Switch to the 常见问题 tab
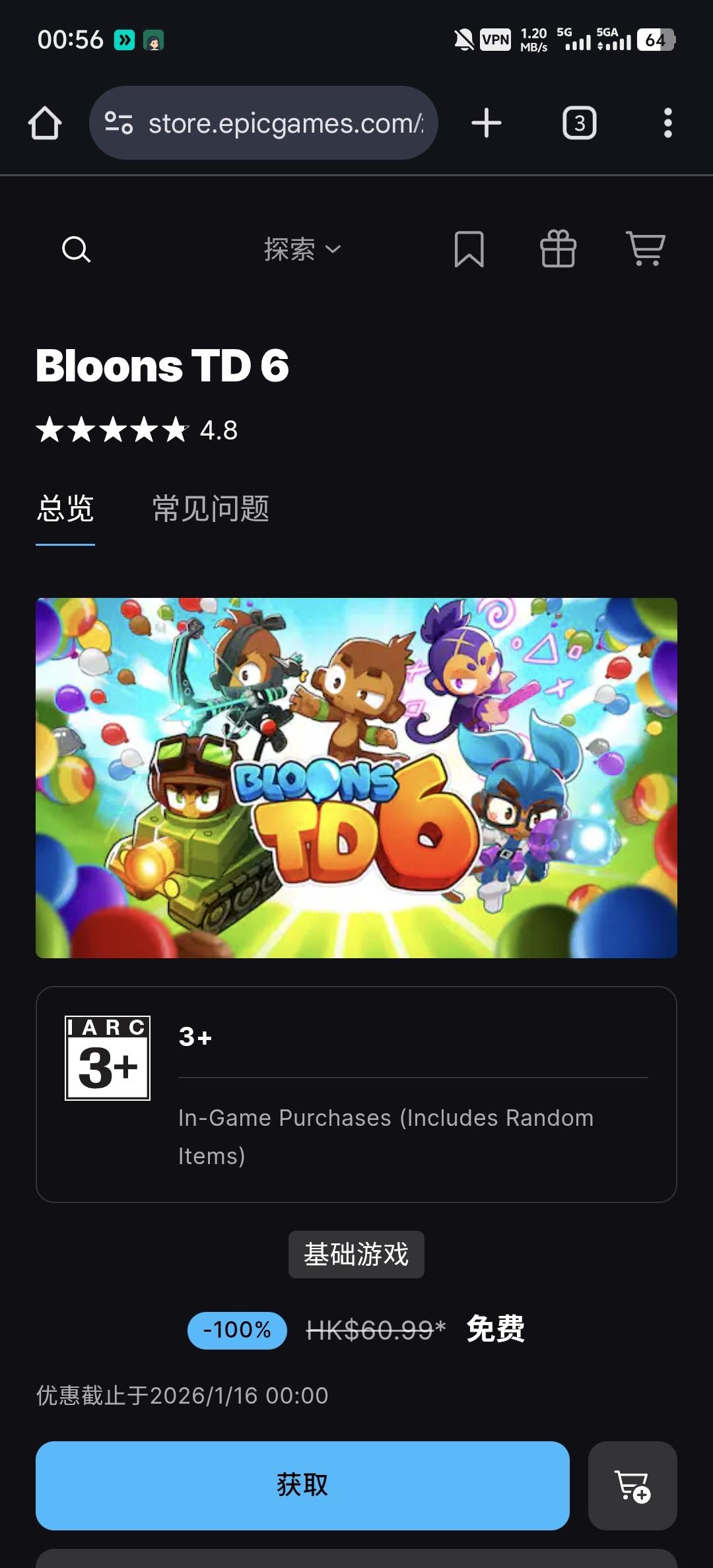 point(211,509)
